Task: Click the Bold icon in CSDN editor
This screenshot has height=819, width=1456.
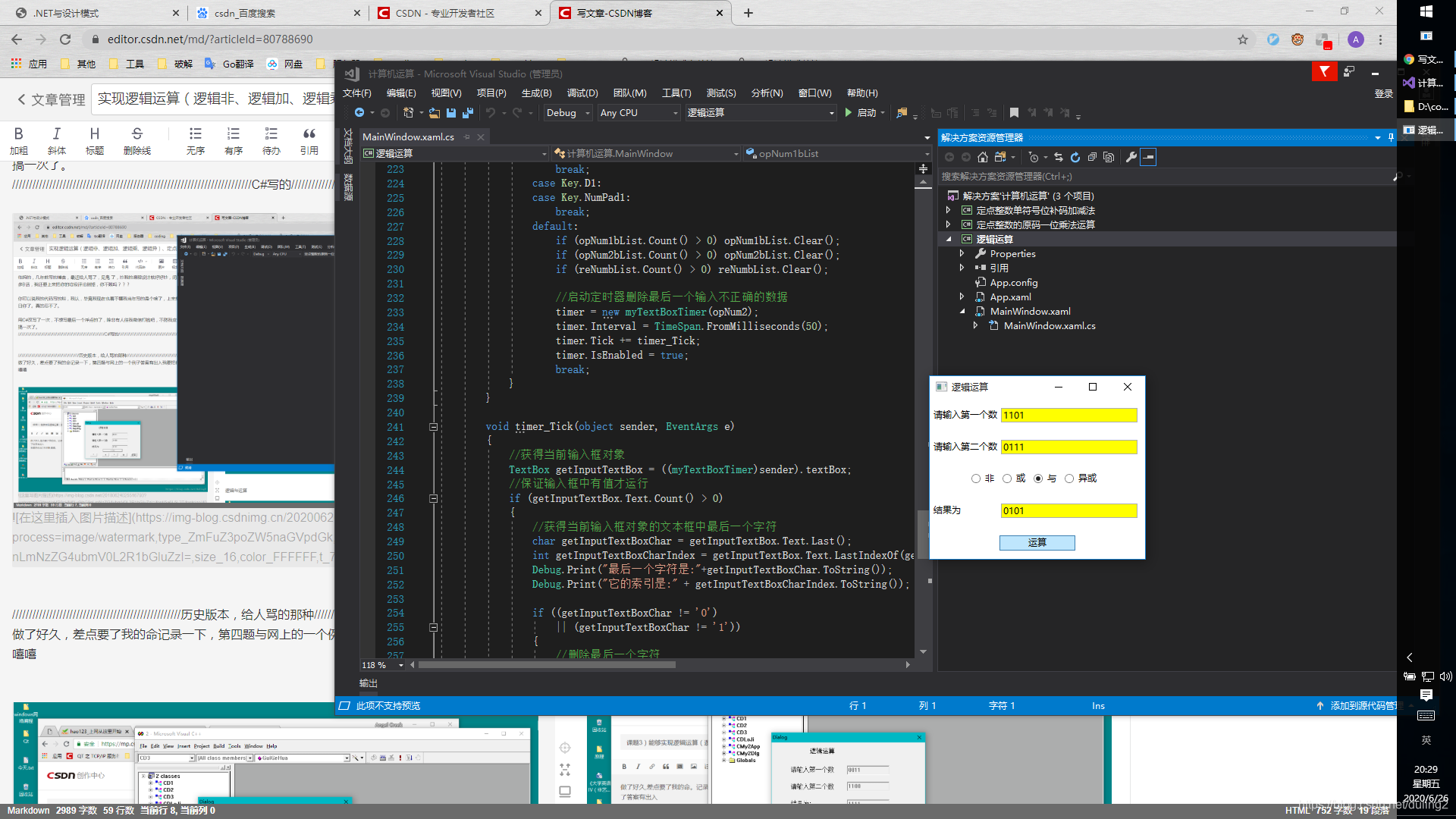Action: 19,133
